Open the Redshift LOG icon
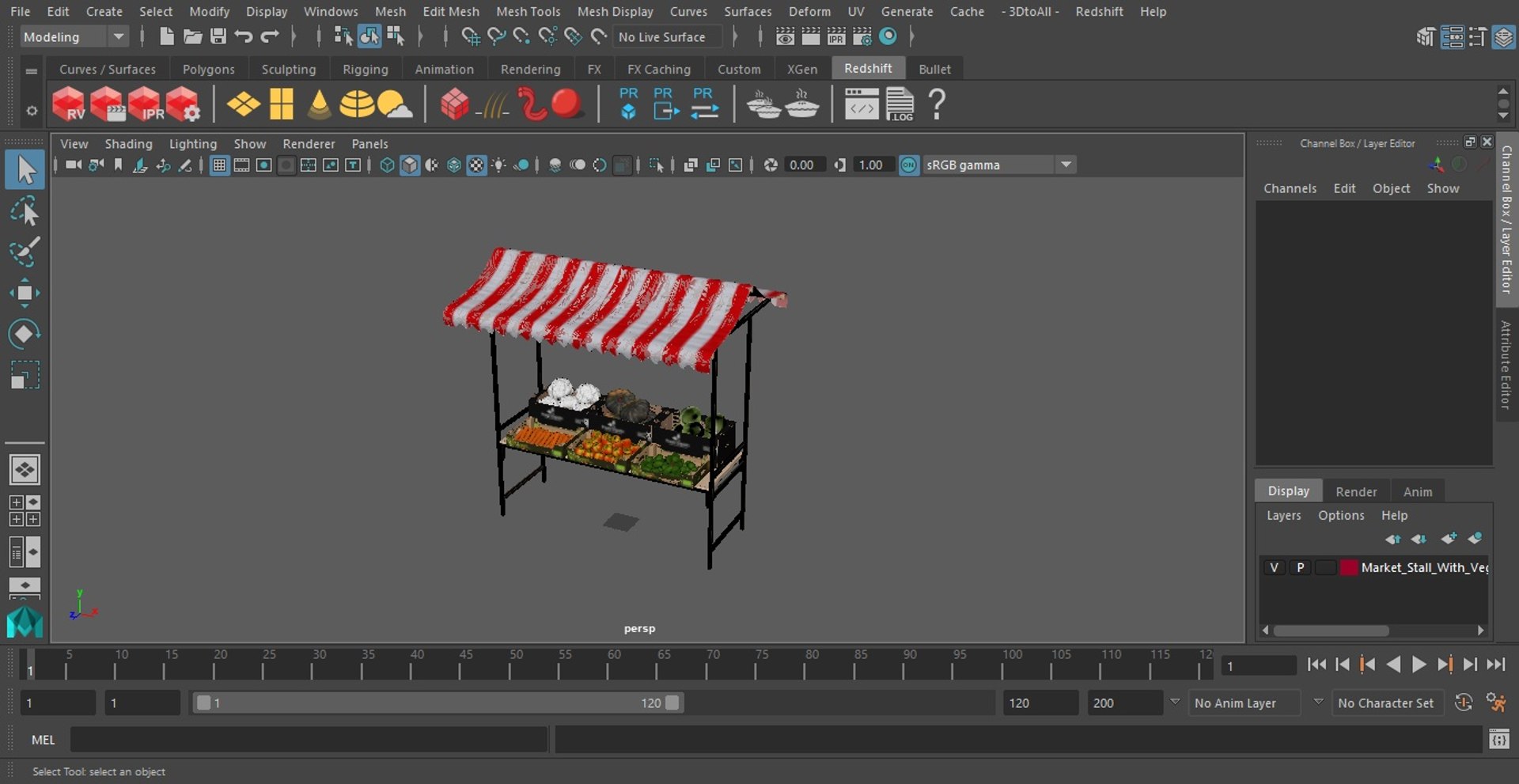This screenshot has height=784, width=1519. (900, 104)
